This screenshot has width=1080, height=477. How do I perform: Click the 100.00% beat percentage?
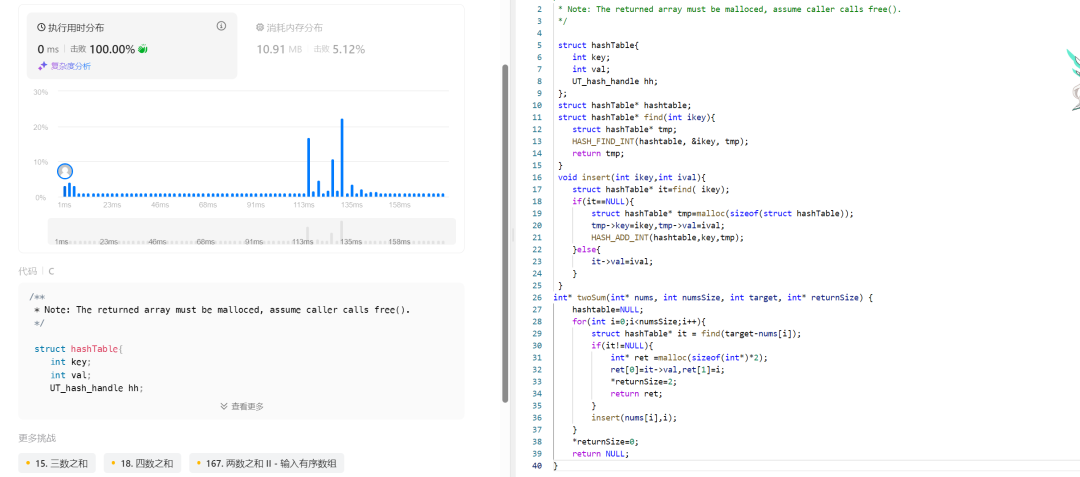[x=112, y=49]
